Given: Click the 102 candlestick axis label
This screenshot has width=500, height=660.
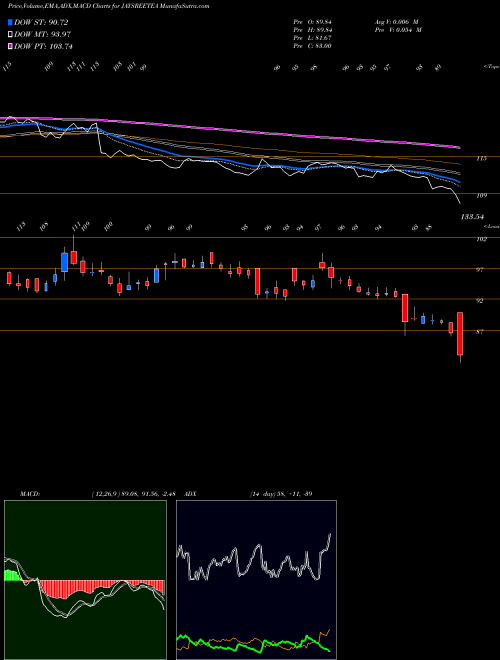Looking at the screenshot, I should click(482, 240).
